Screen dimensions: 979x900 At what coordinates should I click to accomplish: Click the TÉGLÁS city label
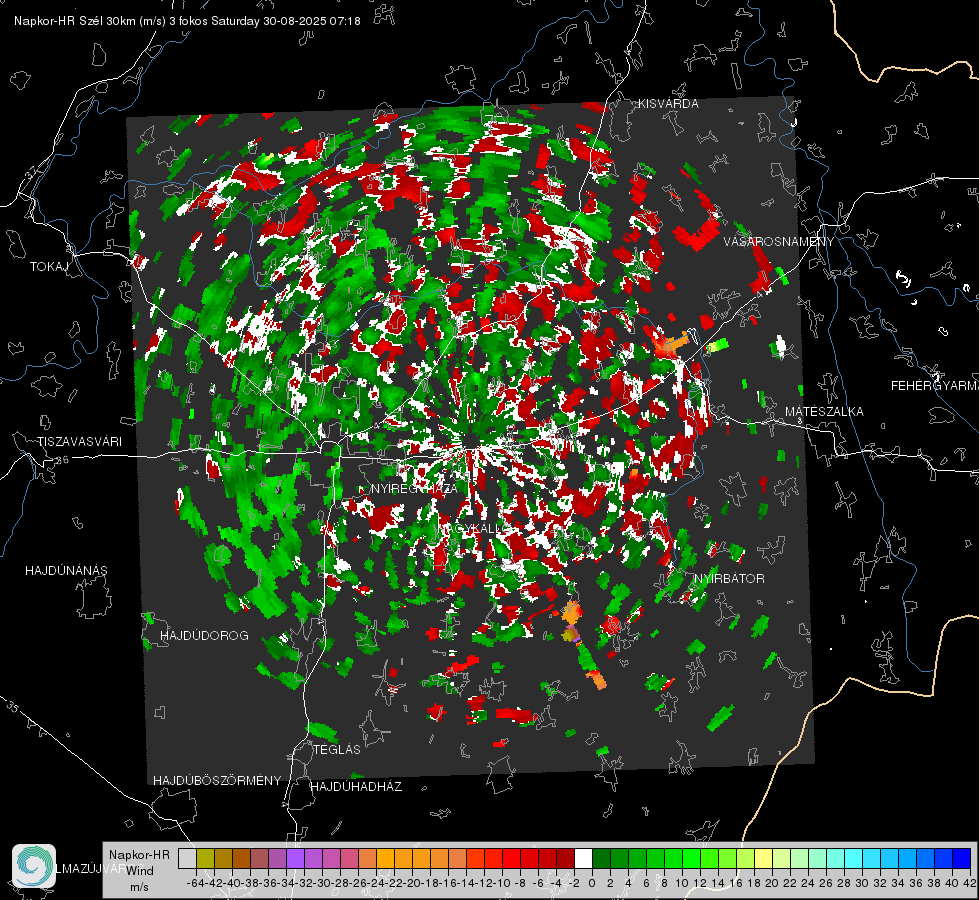337,750
